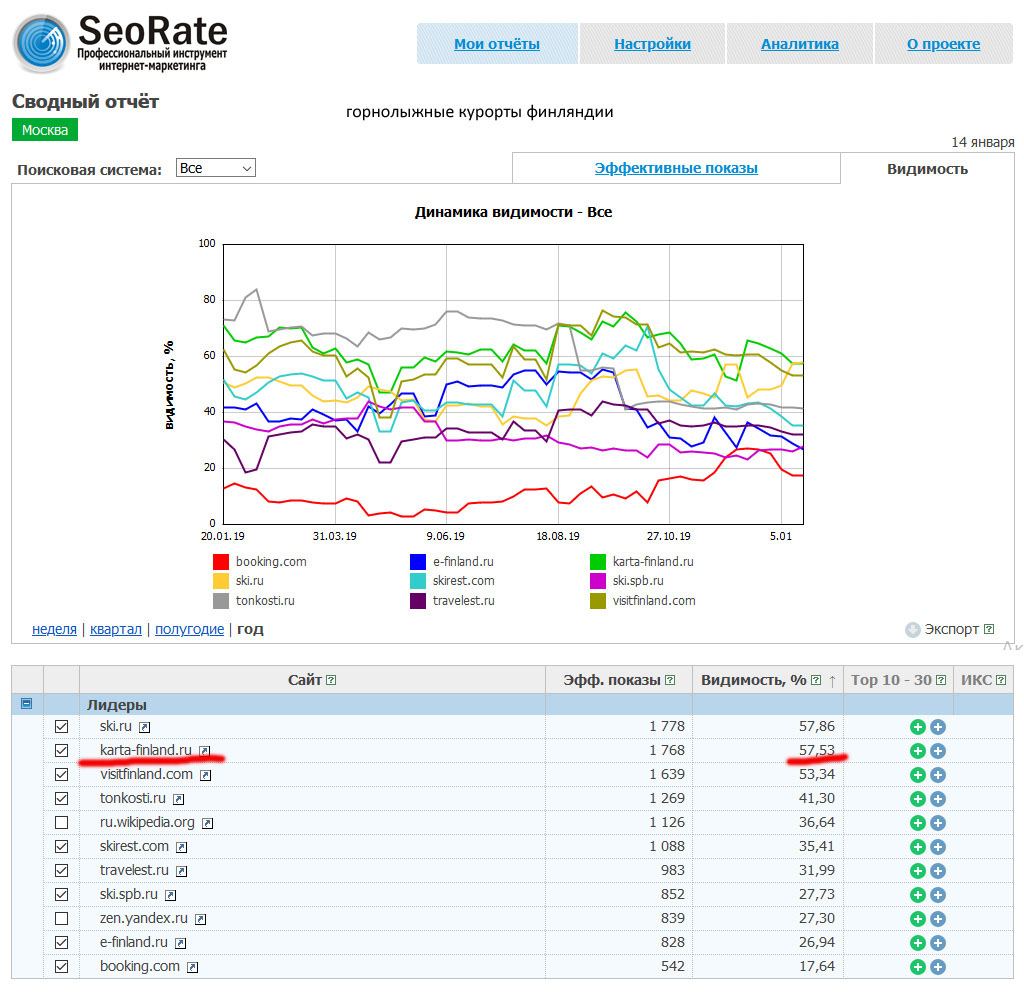This screenshot has height=994, width=1024.
Task: Uncheck the booking.com checkbox
Action: point(61,967)
